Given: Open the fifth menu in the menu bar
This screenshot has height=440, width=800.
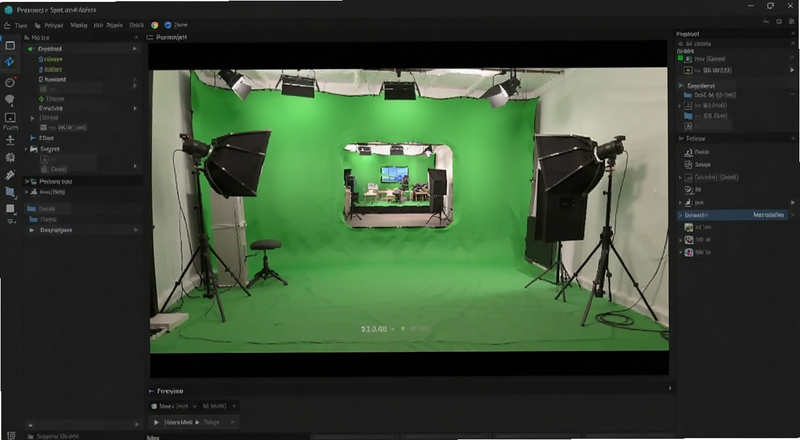Looking at the screenshot, I should point(136,25).
